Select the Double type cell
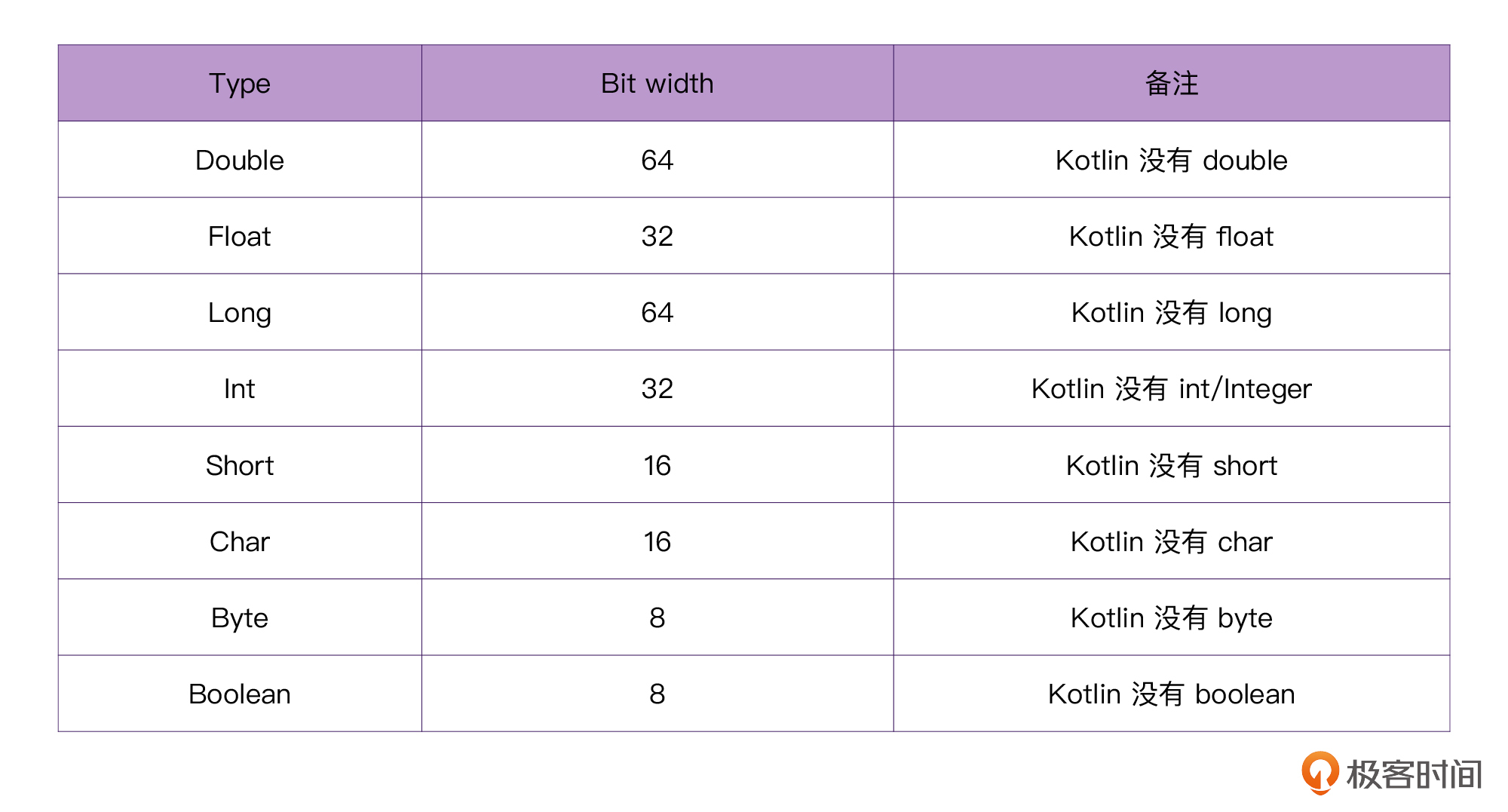 (240, 161)
